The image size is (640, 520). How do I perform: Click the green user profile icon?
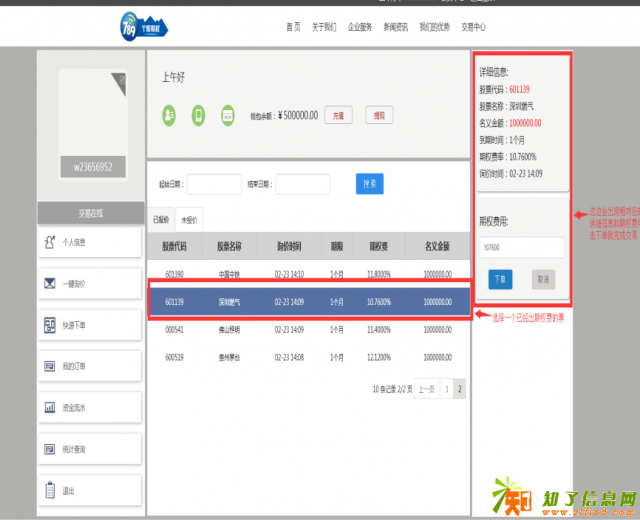169,115
